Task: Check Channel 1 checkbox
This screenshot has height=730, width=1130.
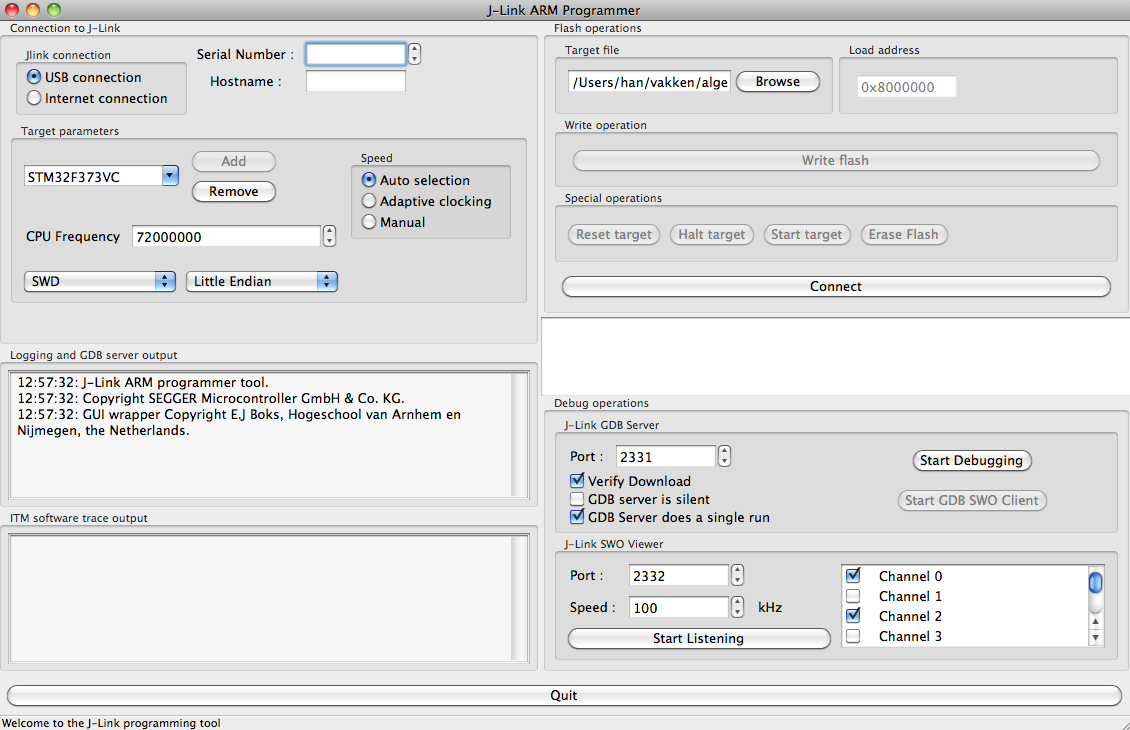Action: coord(853,596)
